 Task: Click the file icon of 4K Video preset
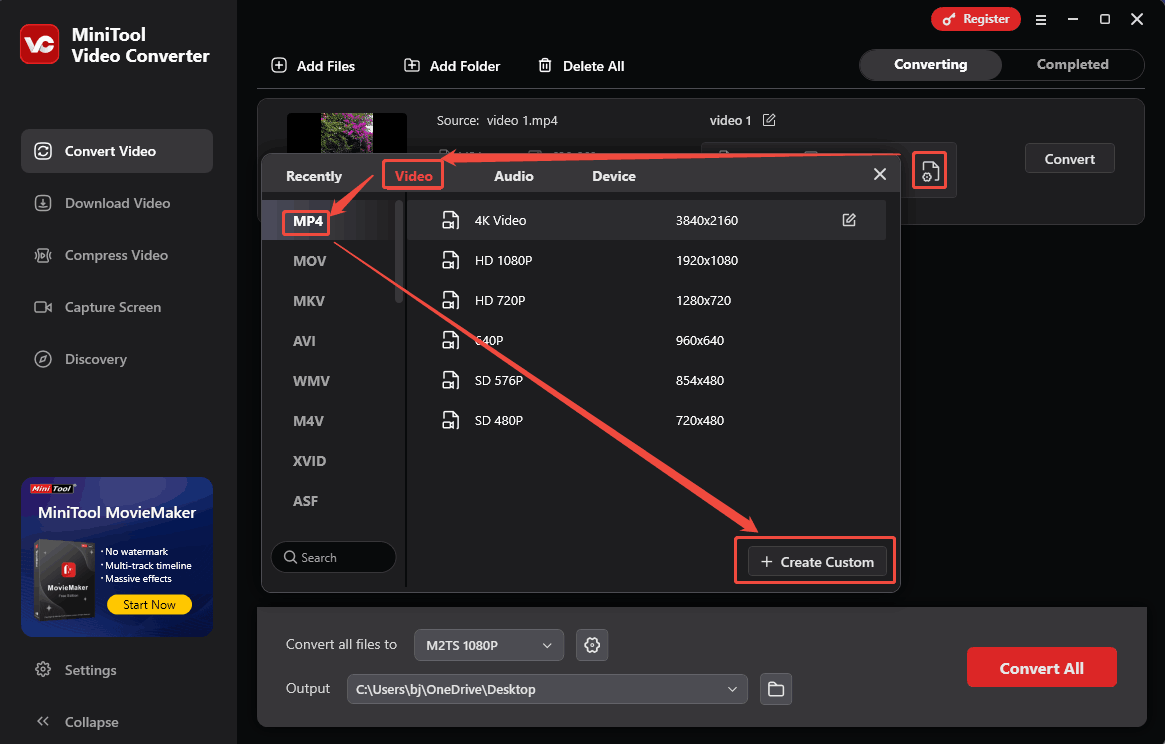point(450,220)
